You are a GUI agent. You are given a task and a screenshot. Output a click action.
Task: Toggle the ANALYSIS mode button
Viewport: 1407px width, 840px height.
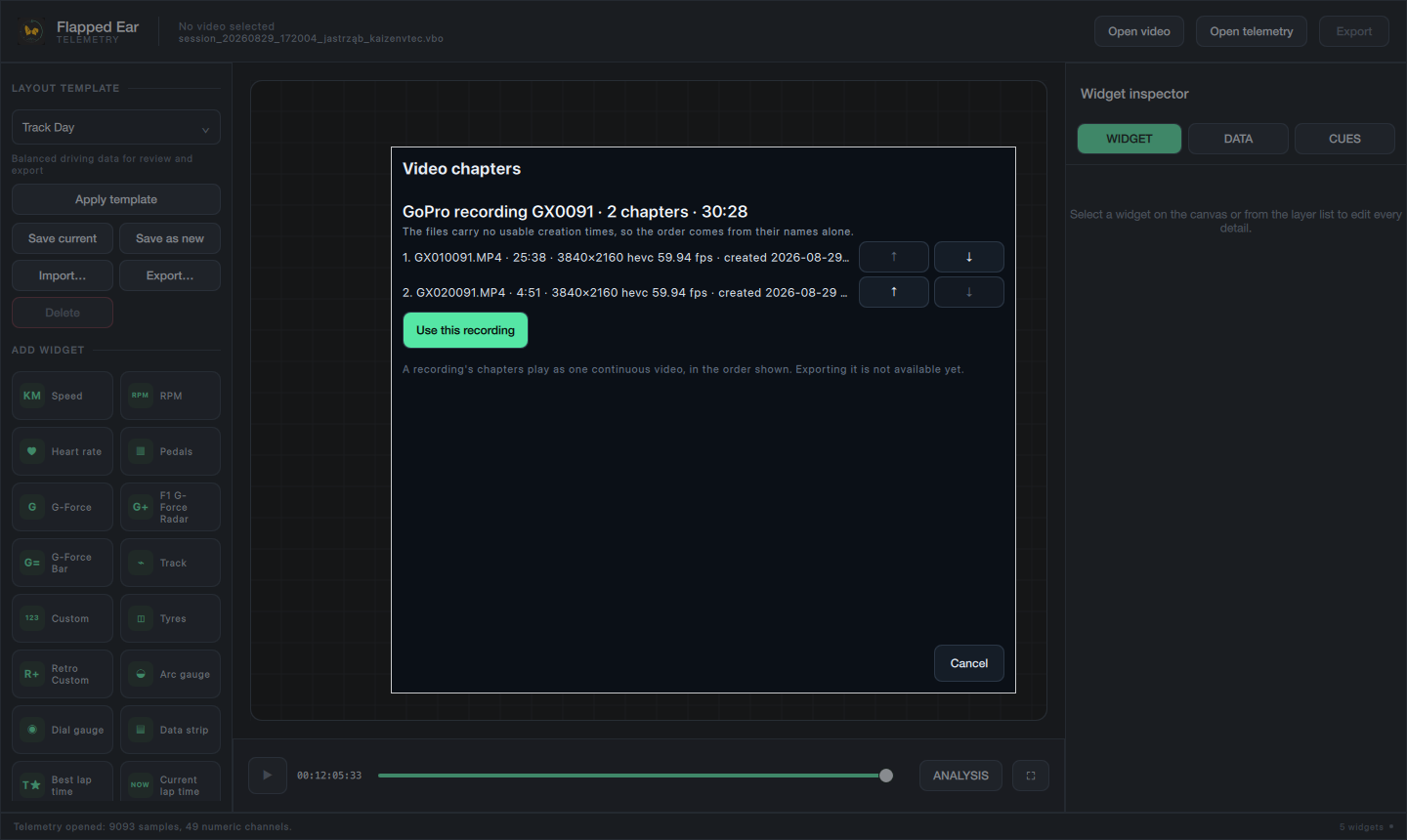click(x=960, y=776)
